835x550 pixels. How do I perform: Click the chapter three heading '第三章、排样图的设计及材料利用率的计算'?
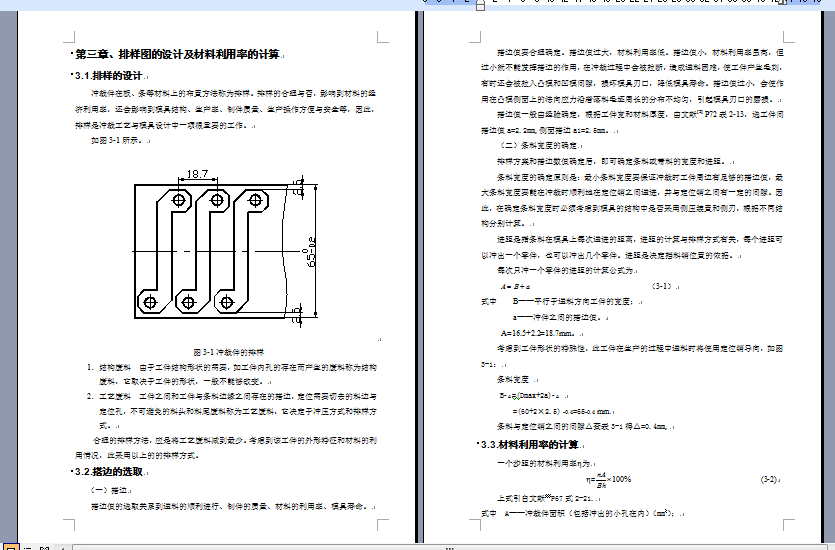click(177, 54)
